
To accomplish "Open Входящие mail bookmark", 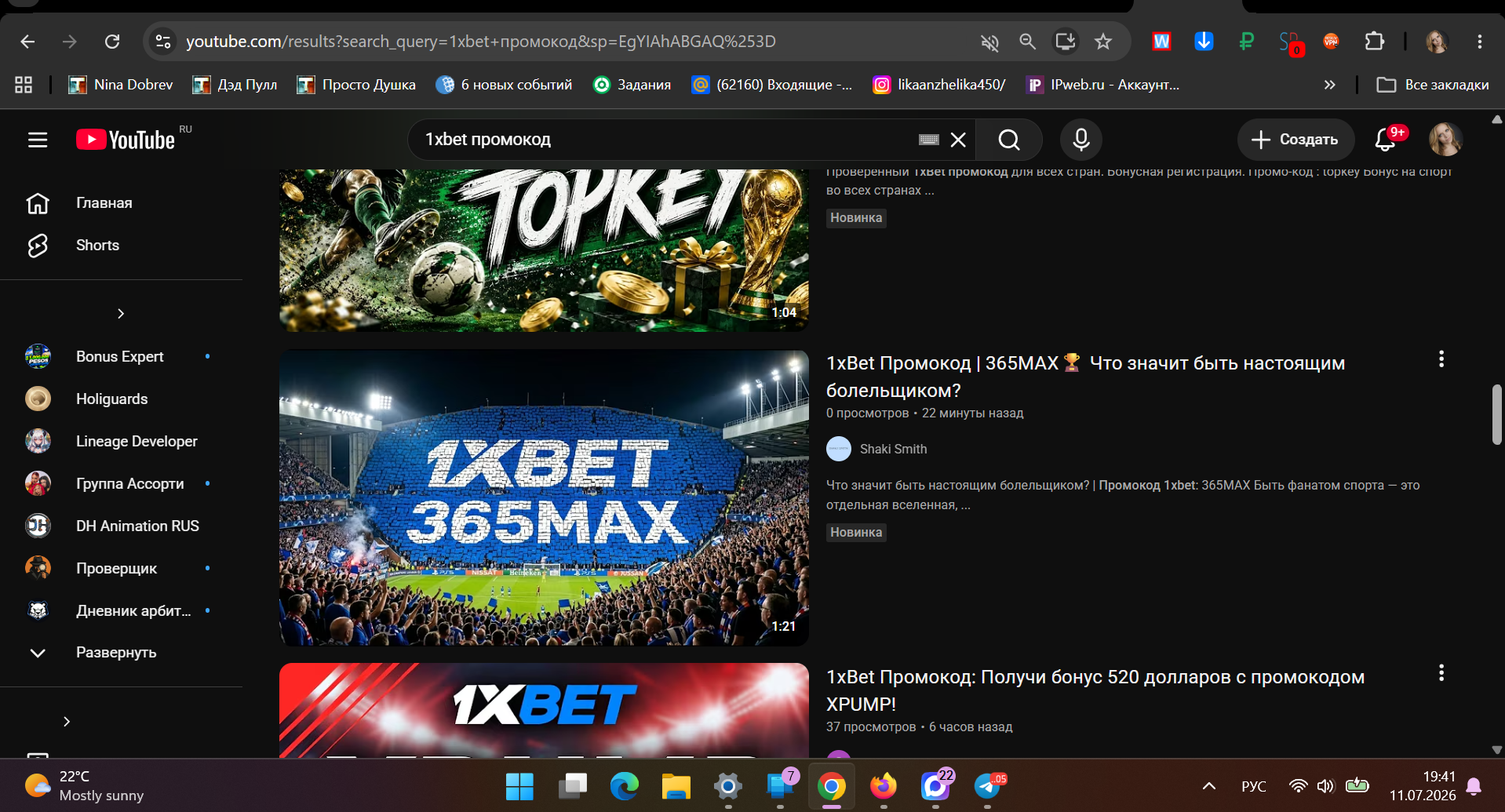I will (772, 85).
